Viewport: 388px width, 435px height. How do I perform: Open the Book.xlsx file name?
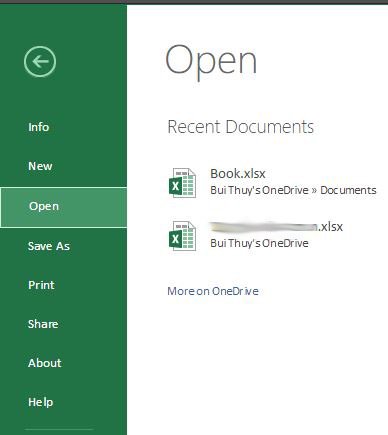238,174
